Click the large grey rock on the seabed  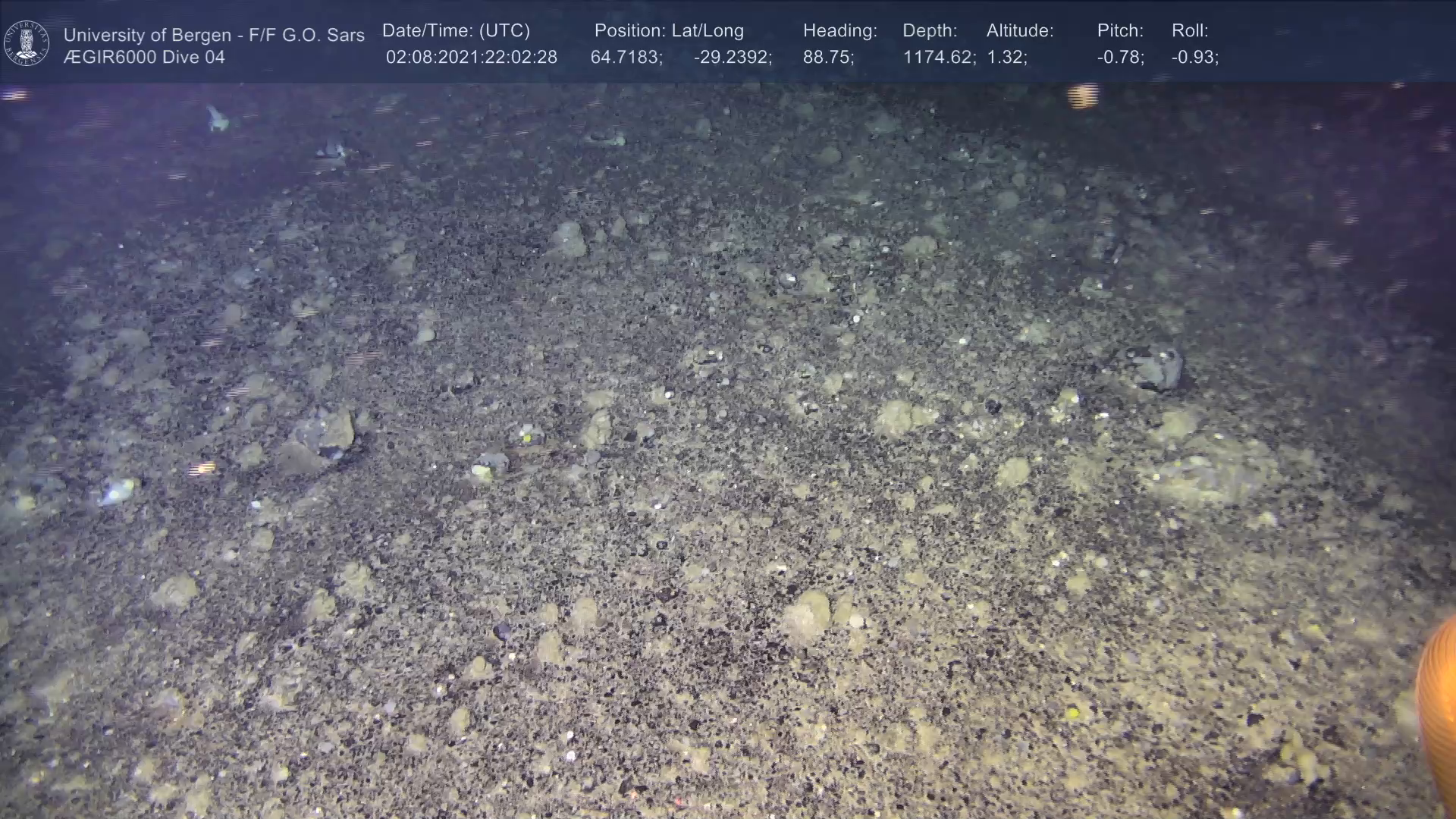pos(1154,366)
